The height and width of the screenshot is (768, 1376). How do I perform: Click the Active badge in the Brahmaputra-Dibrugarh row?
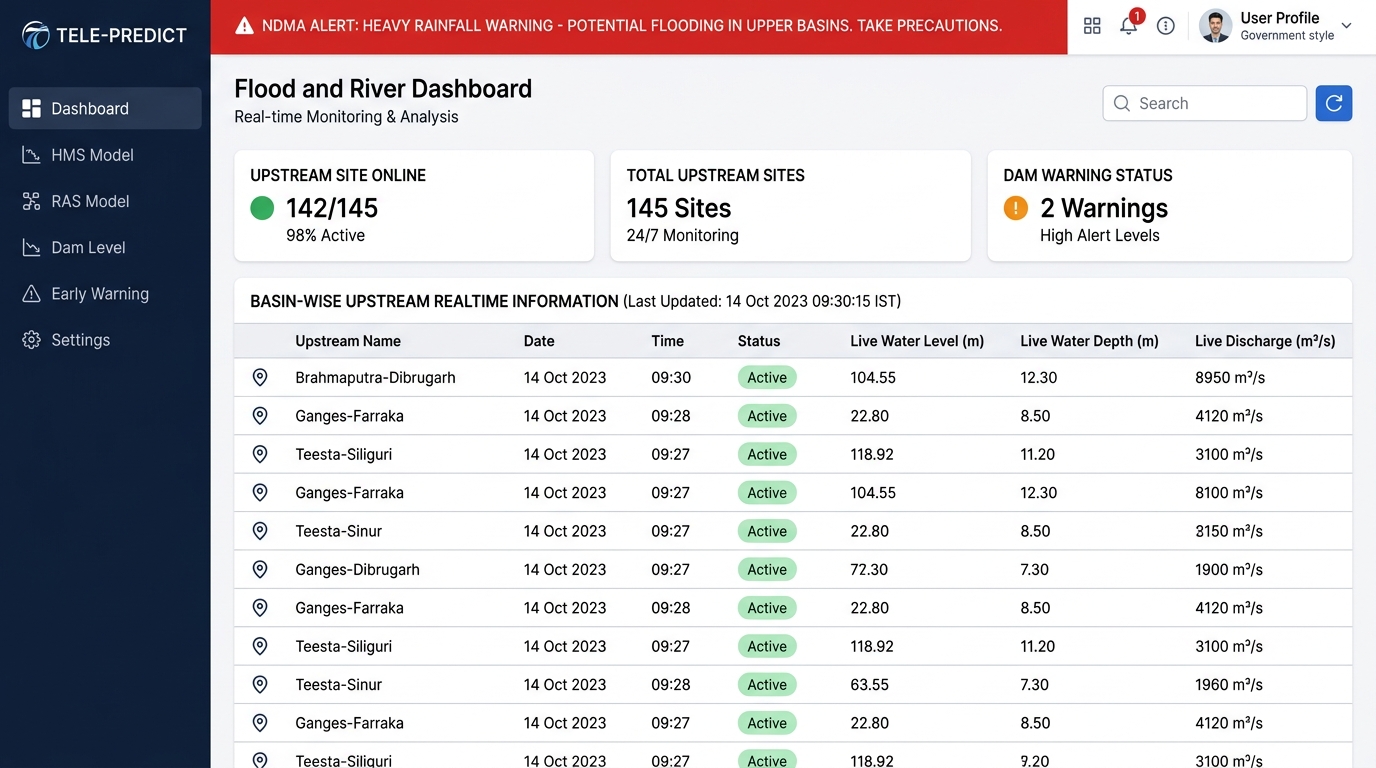tap(767, 378)
